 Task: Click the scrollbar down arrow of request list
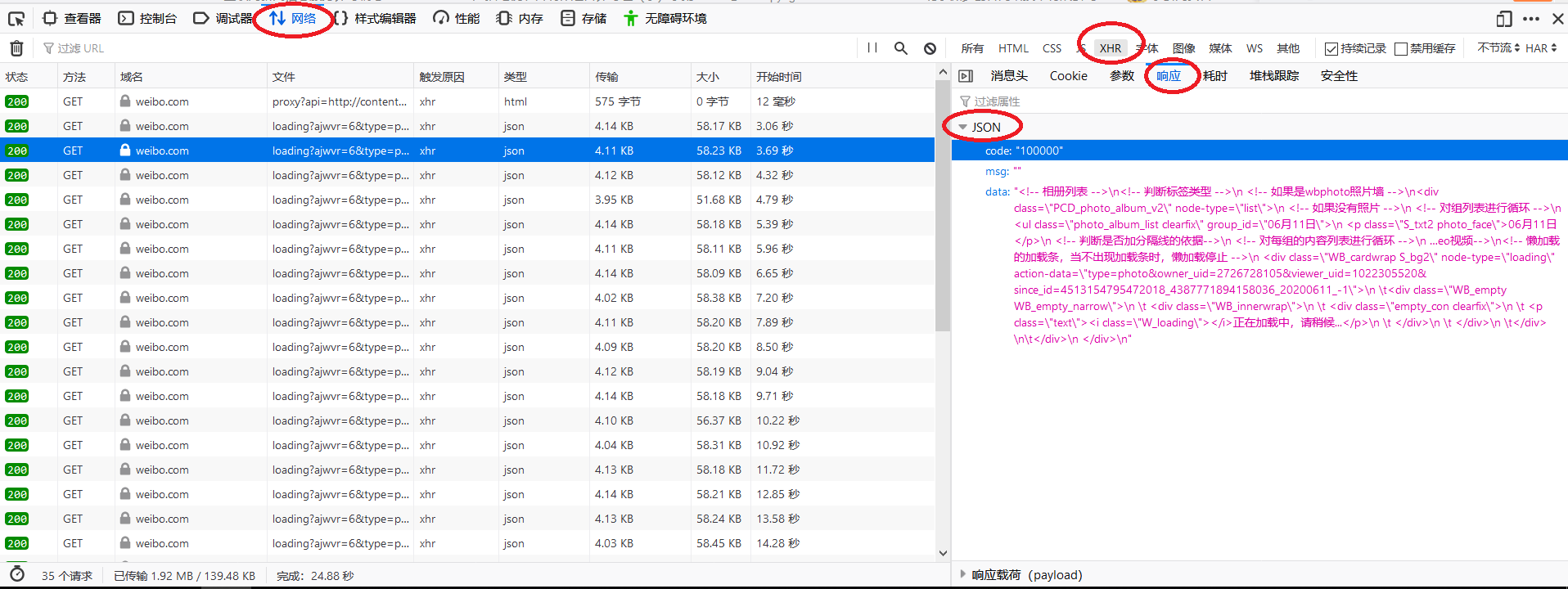(x=943, y=554)
